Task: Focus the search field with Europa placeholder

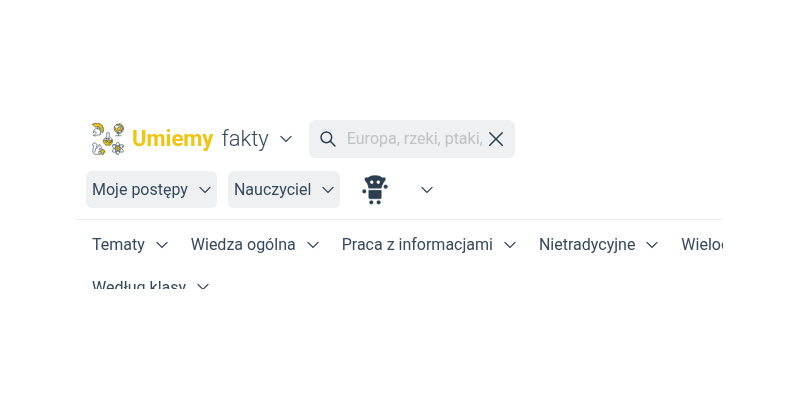Action: tap(414, 139)
